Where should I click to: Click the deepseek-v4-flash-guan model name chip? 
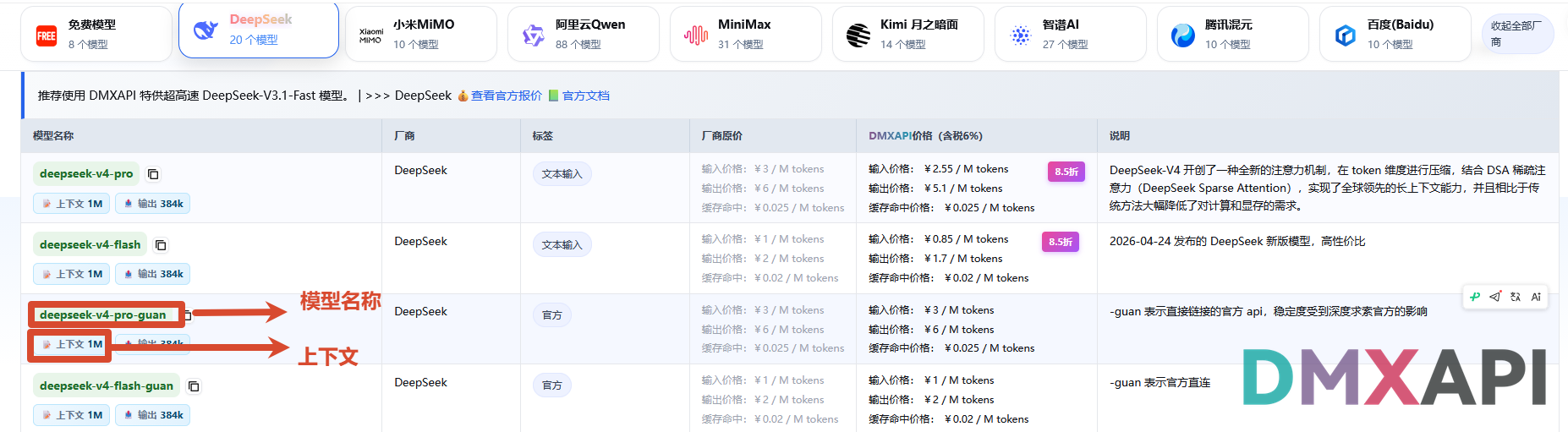tap(107, 386)
